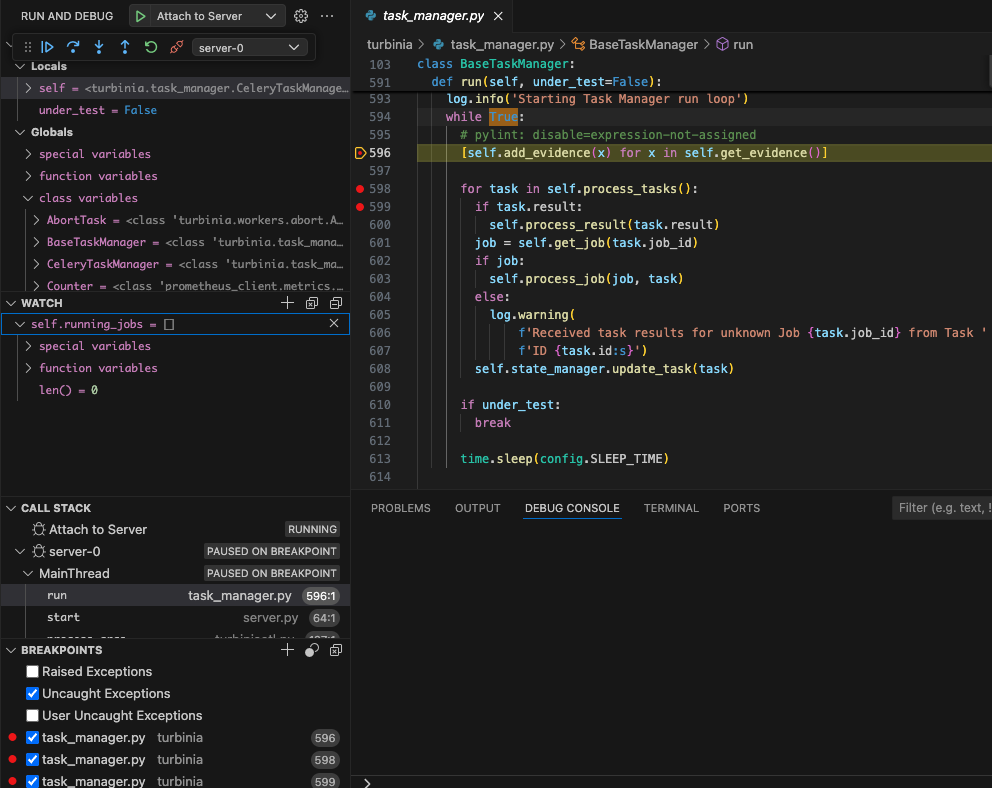Switch to the TERMINAL tab

click(x=671, y=508)
